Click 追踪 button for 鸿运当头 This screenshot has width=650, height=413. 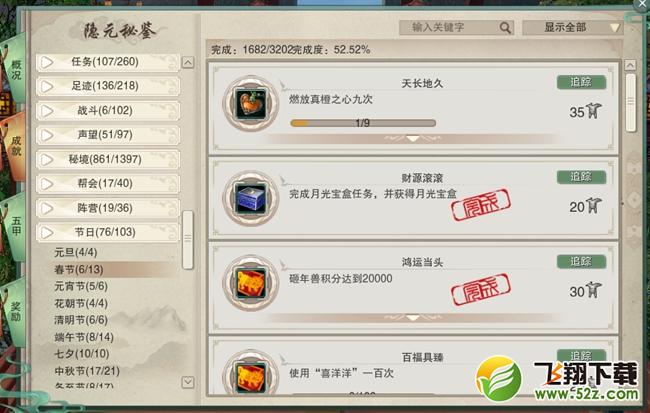581,262
